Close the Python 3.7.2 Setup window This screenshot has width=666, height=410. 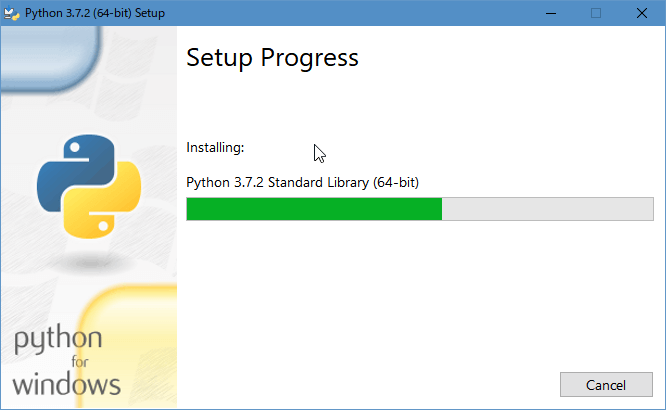point(642,13)
